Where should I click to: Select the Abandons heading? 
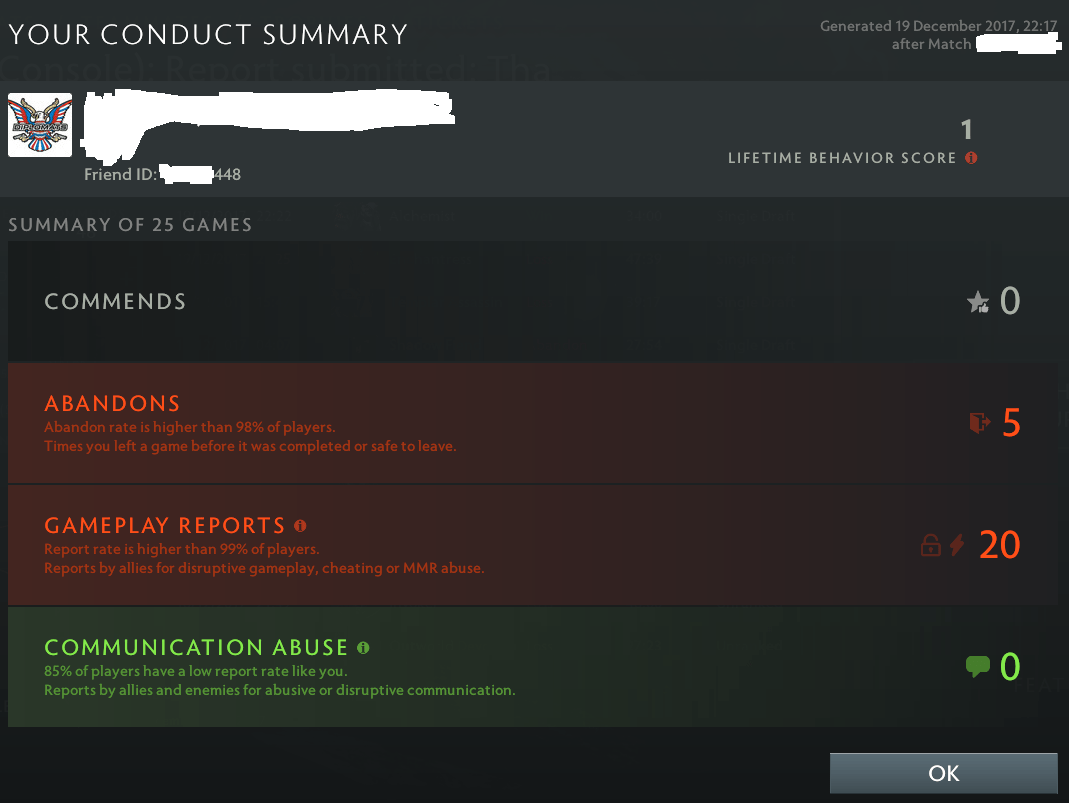click(112, 403)
